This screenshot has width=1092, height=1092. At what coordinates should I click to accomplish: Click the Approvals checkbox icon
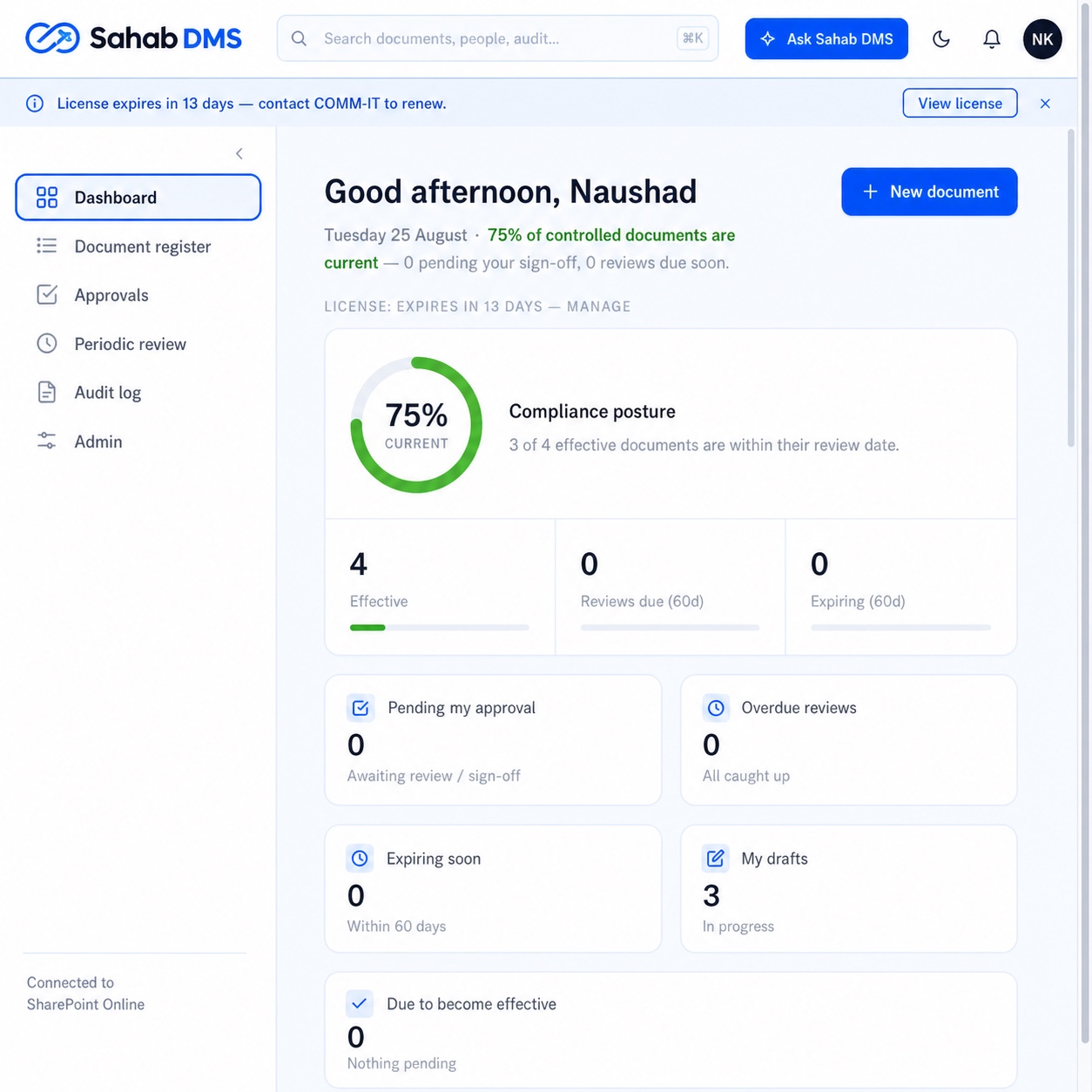coord(47,294)
